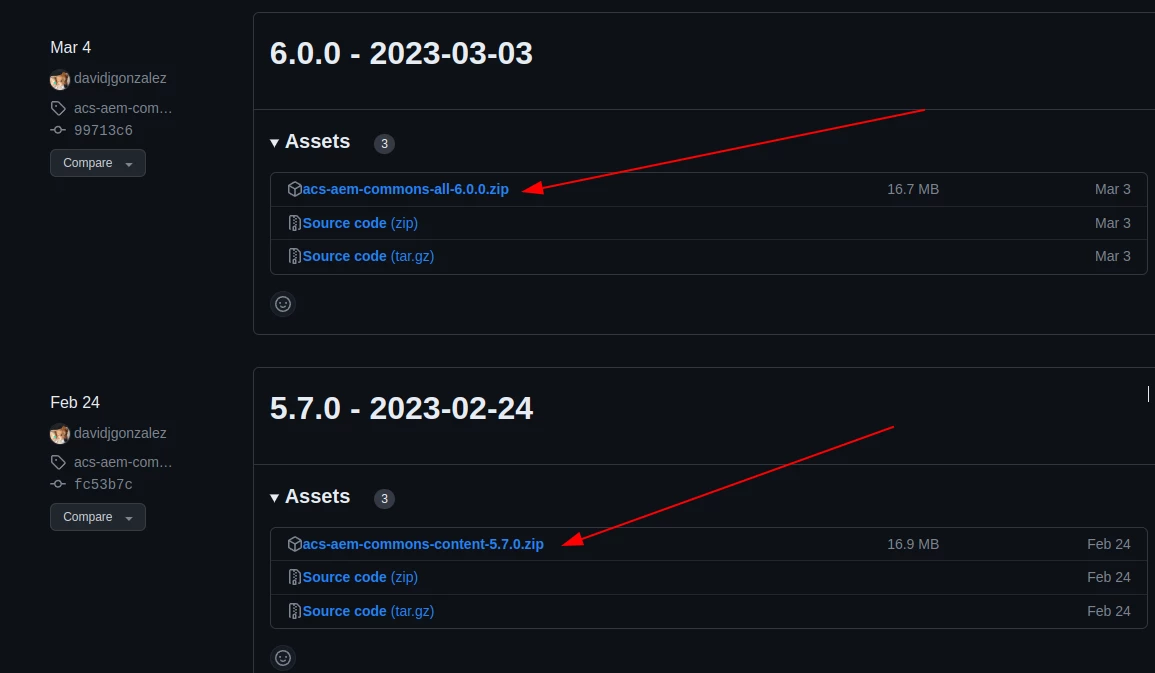Viewport: 1155px width, 673px height.
Task: Click zip file icon for 5.7.0 Source code (zip)
Action: 295,577
